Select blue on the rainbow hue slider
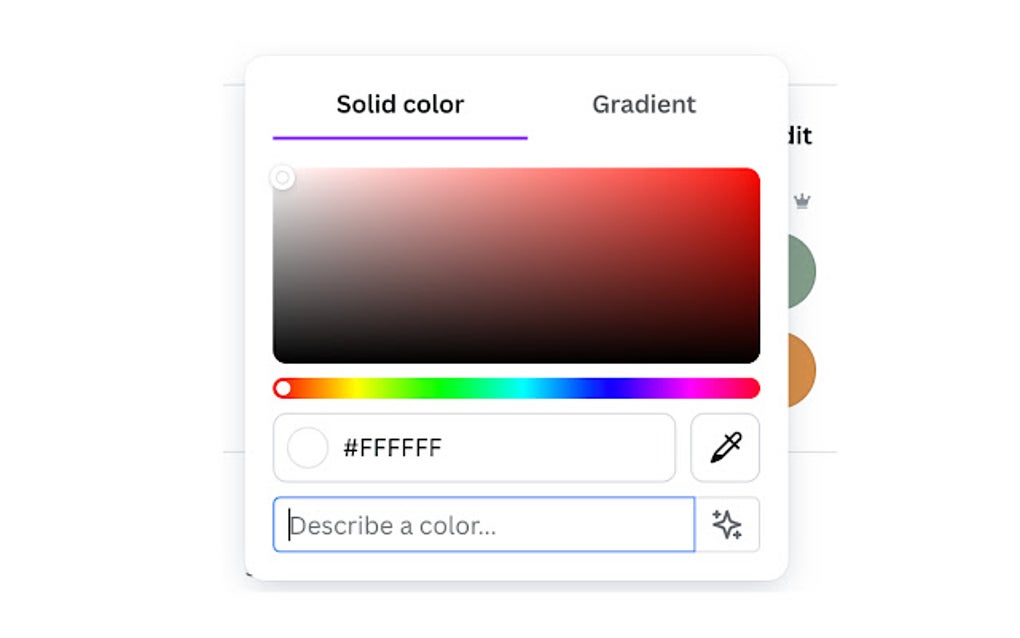 tap(600, 388)
